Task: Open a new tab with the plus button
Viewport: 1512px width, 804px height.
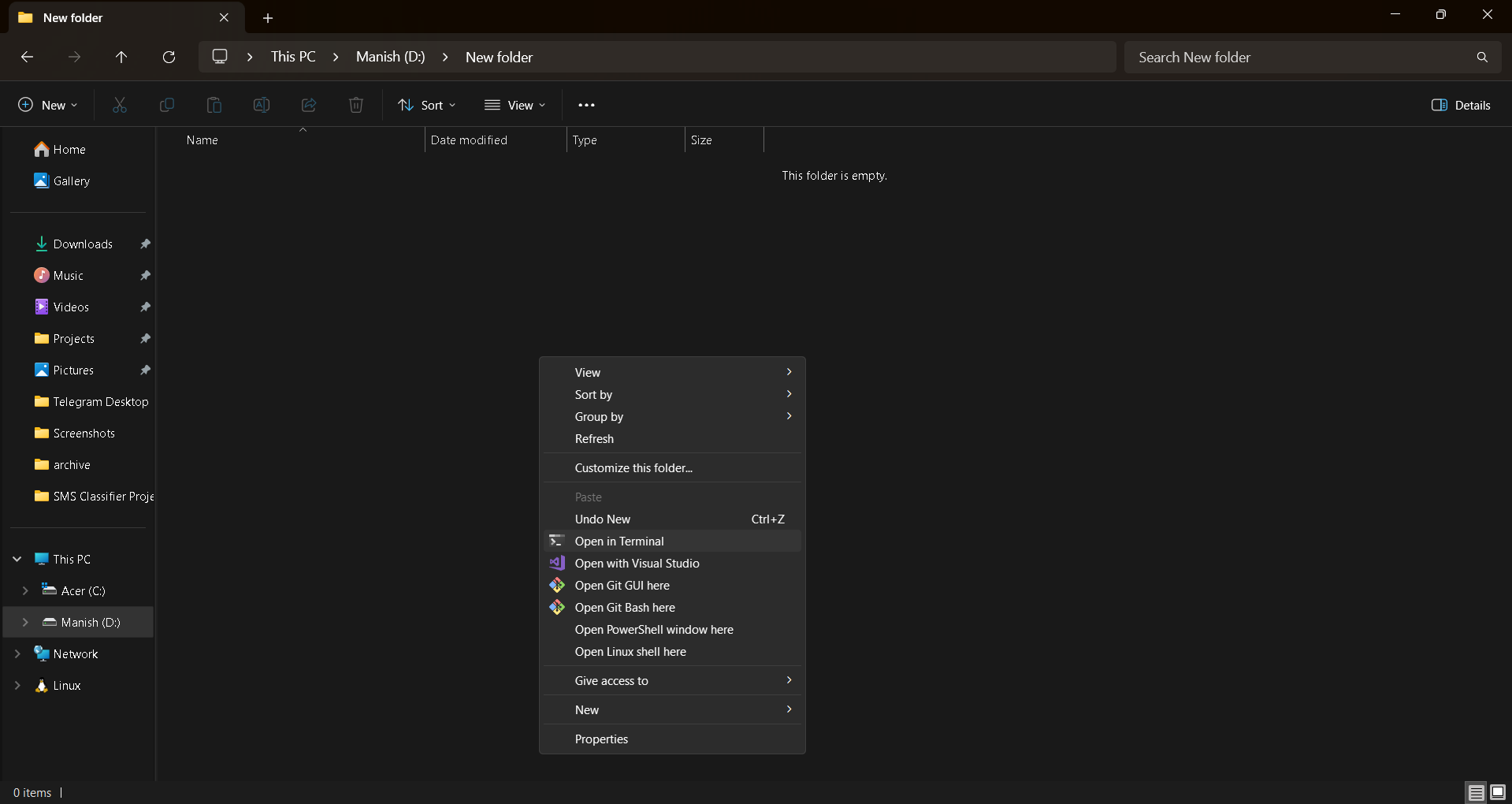Action: (268, 17)
